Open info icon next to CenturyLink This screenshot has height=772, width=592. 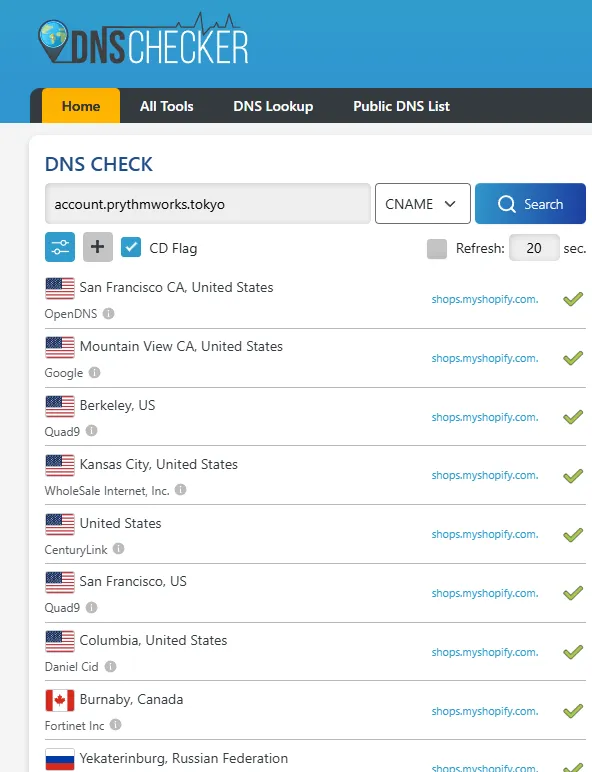pyautogui.click(x=118, y=548)
